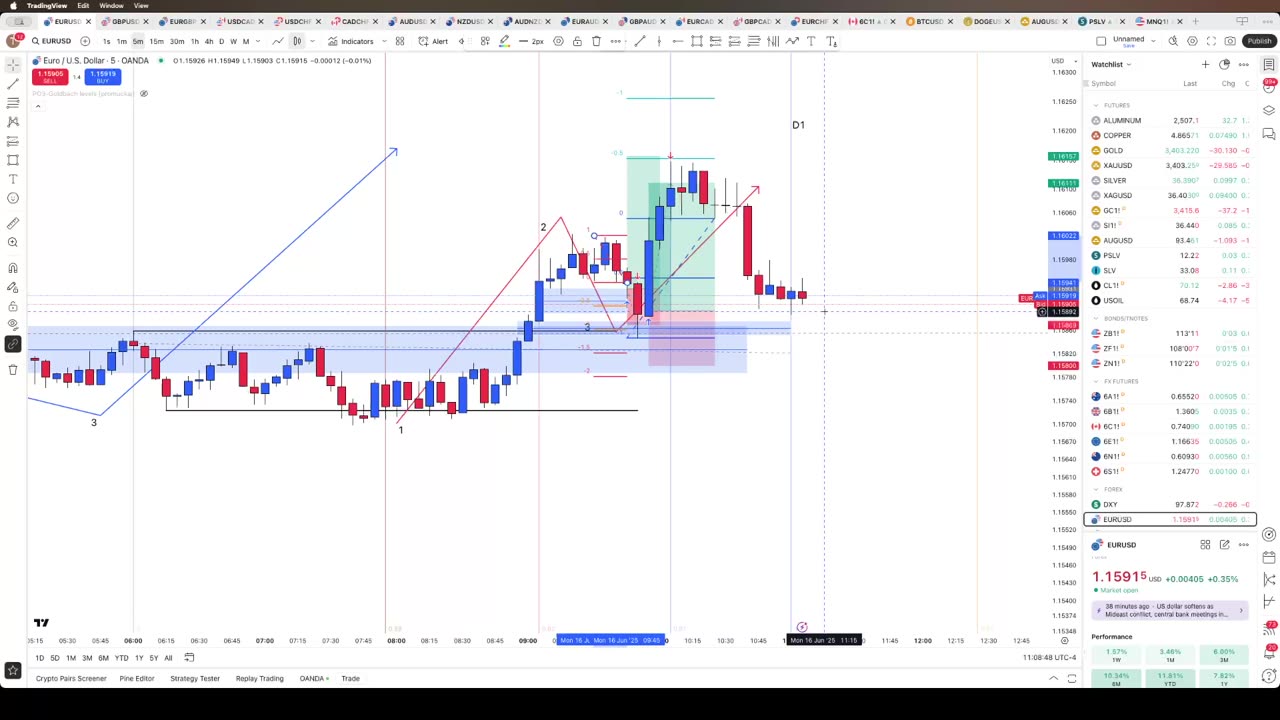
Task: Open the Window menu in macOS menu bar
Action: tap(111, 6)
